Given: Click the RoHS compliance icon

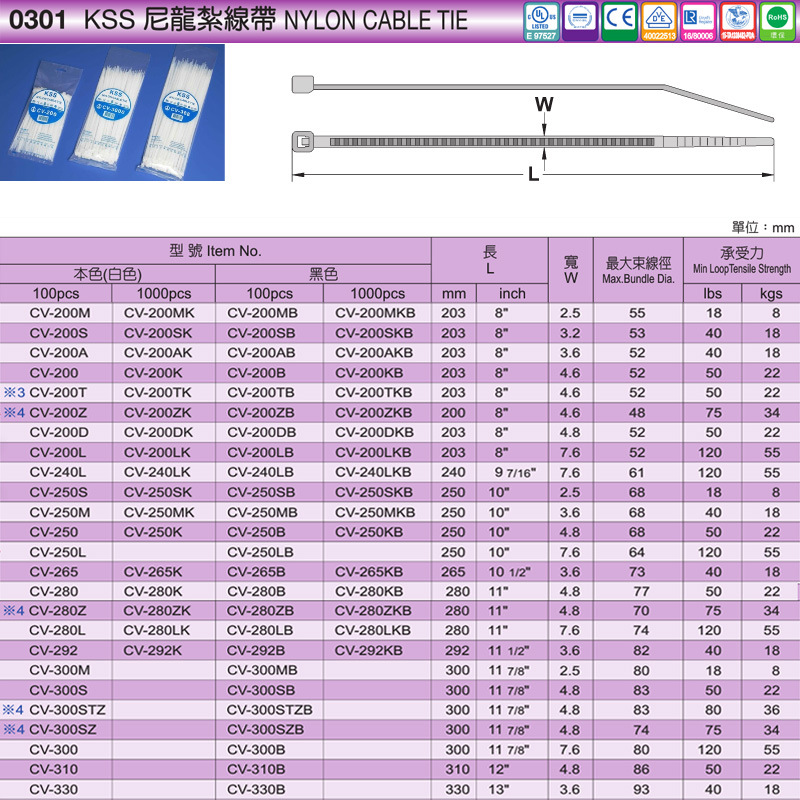Looking at the screenshot, I should (x=777, y=21).
